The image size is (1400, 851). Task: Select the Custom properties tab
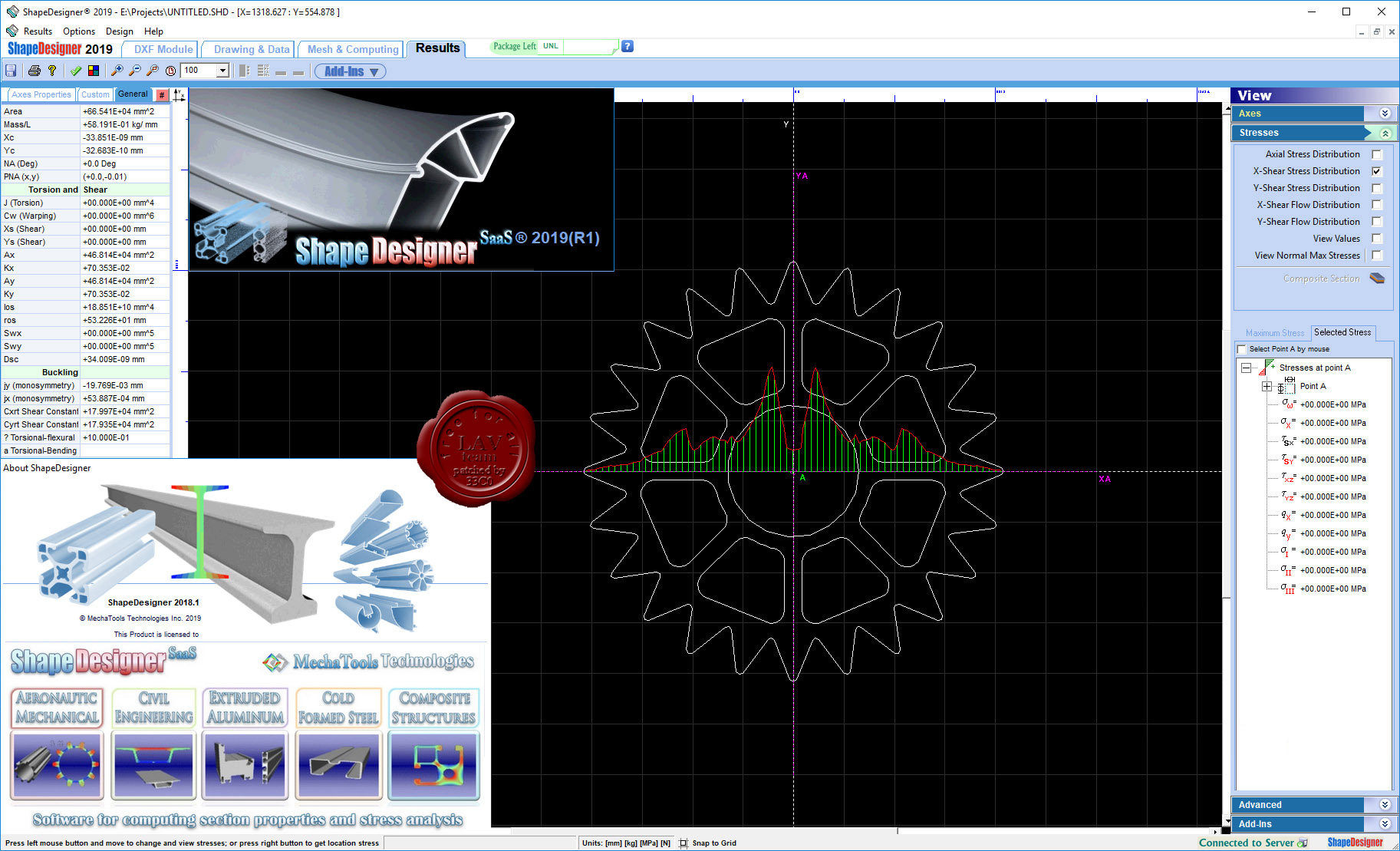tap(95, 95)
